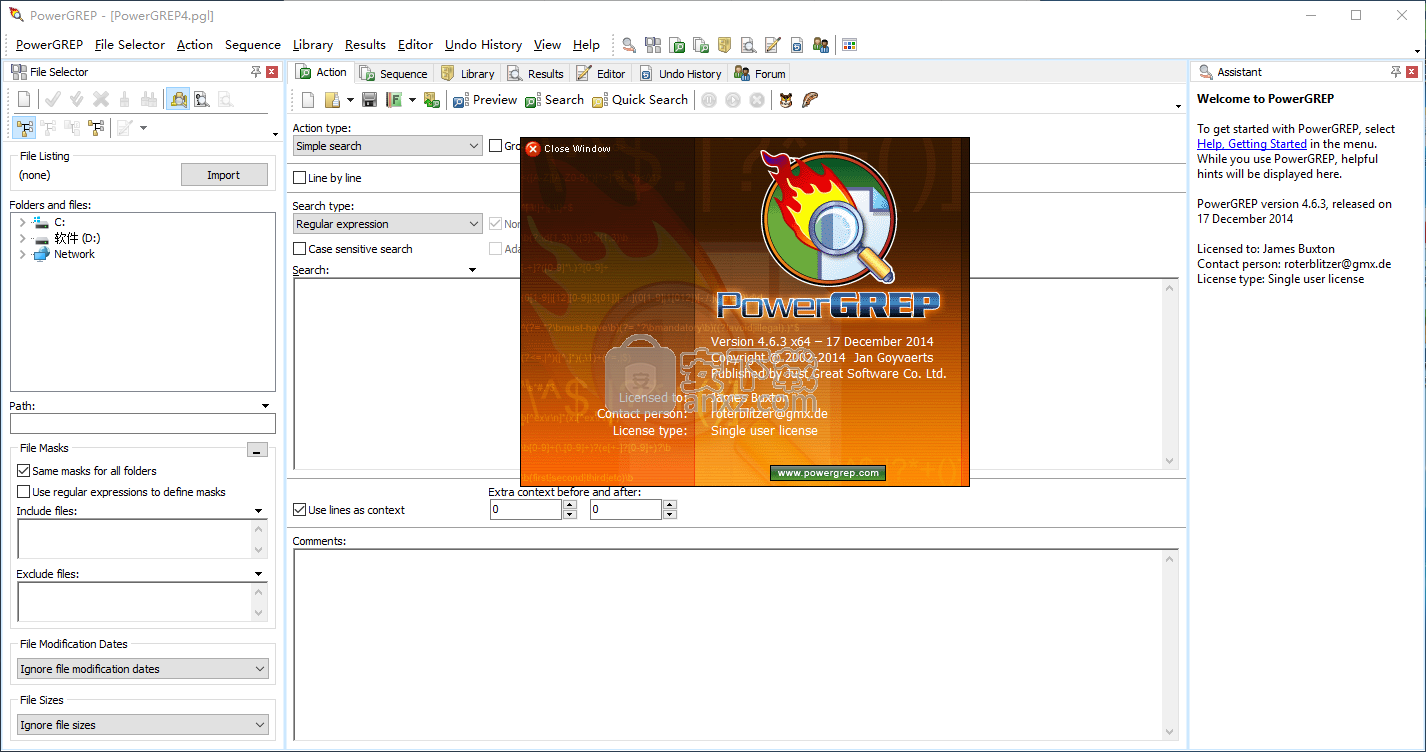Click the Action panel icon in top toolbar
Image resolution: width=1426 pixels, height=752 pixels.
point(677,45)
